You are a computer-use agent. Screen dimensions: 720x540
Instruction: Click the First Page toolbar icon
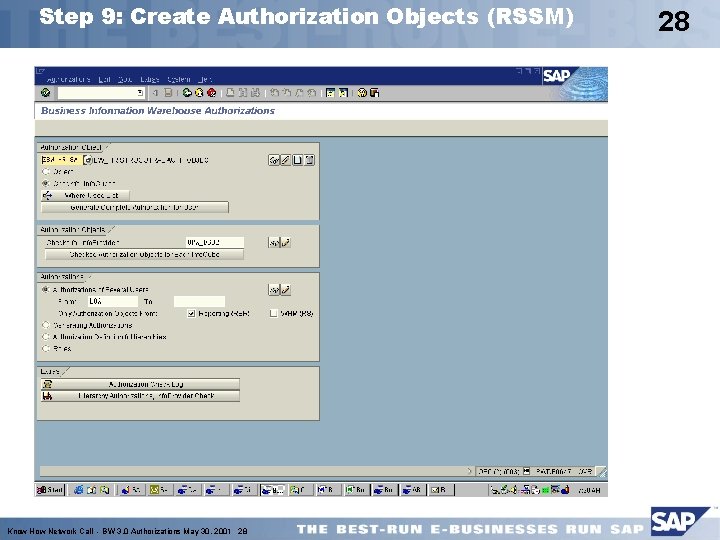[x=274, y=93]
